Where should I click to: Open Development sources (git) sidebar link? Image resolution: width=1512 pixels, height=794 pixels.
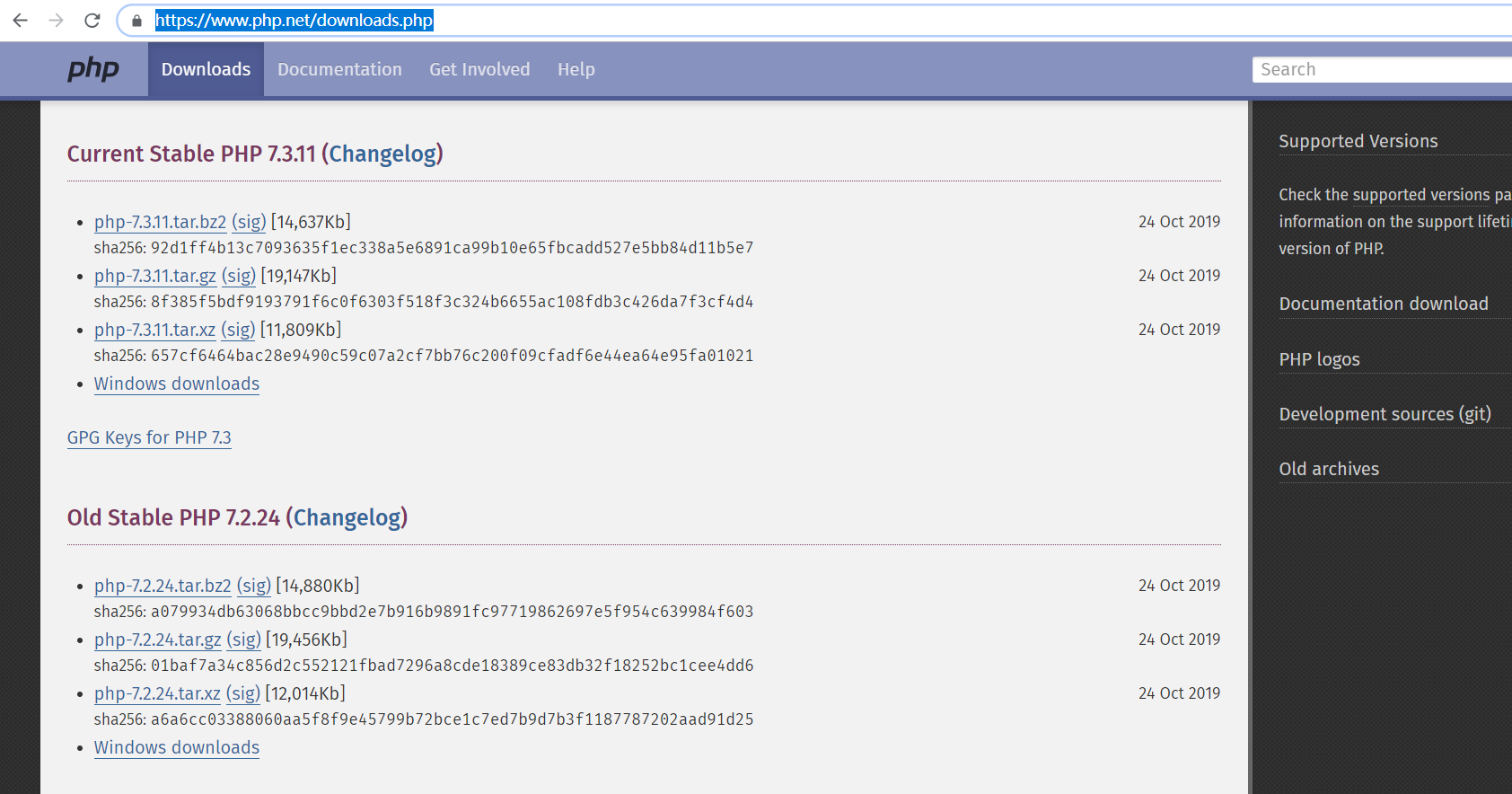point(1385,414)
